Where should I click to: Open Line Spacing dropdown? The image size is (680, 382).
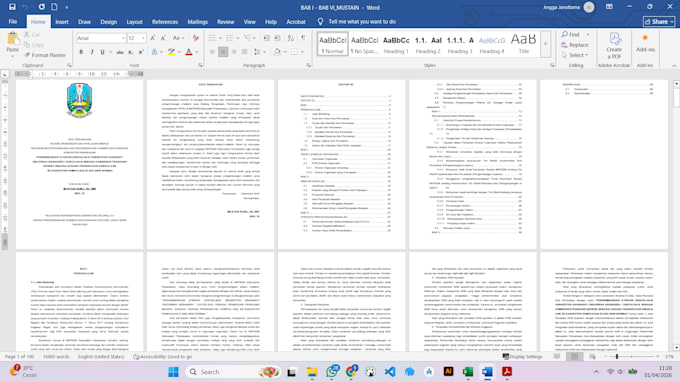(258, 52)
